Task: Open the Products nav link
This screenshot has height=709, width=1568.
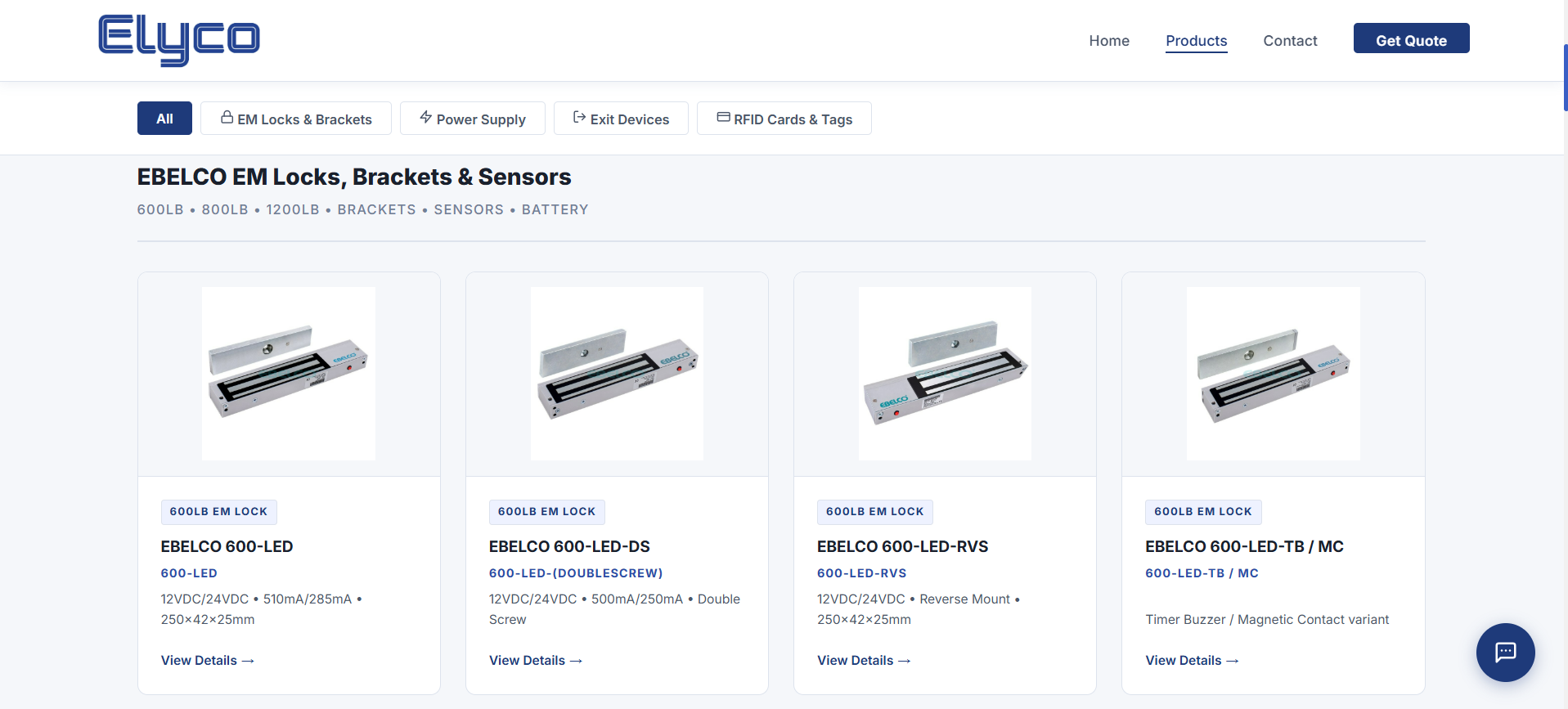Action: pyautogui.click(x=1196, y=41)
